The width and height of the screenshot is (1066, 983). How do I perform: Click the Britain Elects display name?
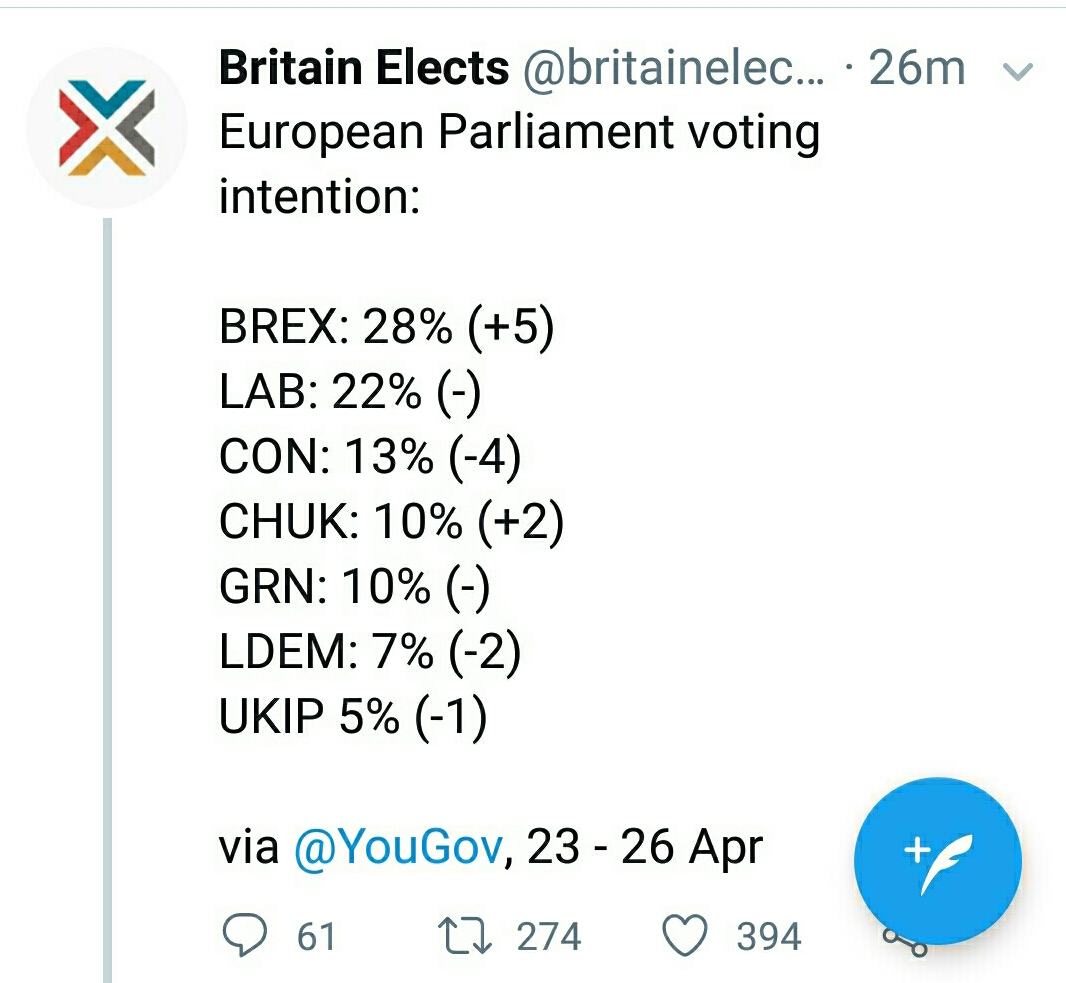point(364,69)
